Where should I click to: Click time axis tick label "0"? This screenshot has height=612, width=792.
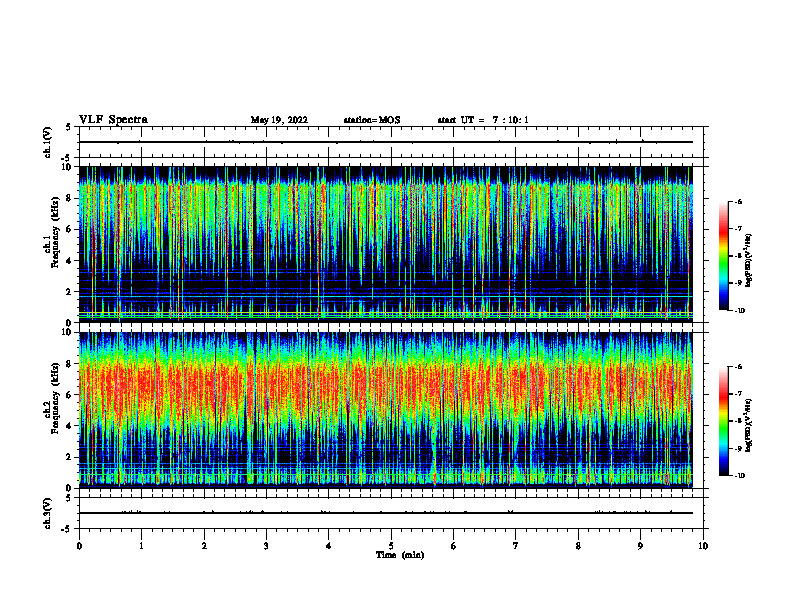click(79, 546)
